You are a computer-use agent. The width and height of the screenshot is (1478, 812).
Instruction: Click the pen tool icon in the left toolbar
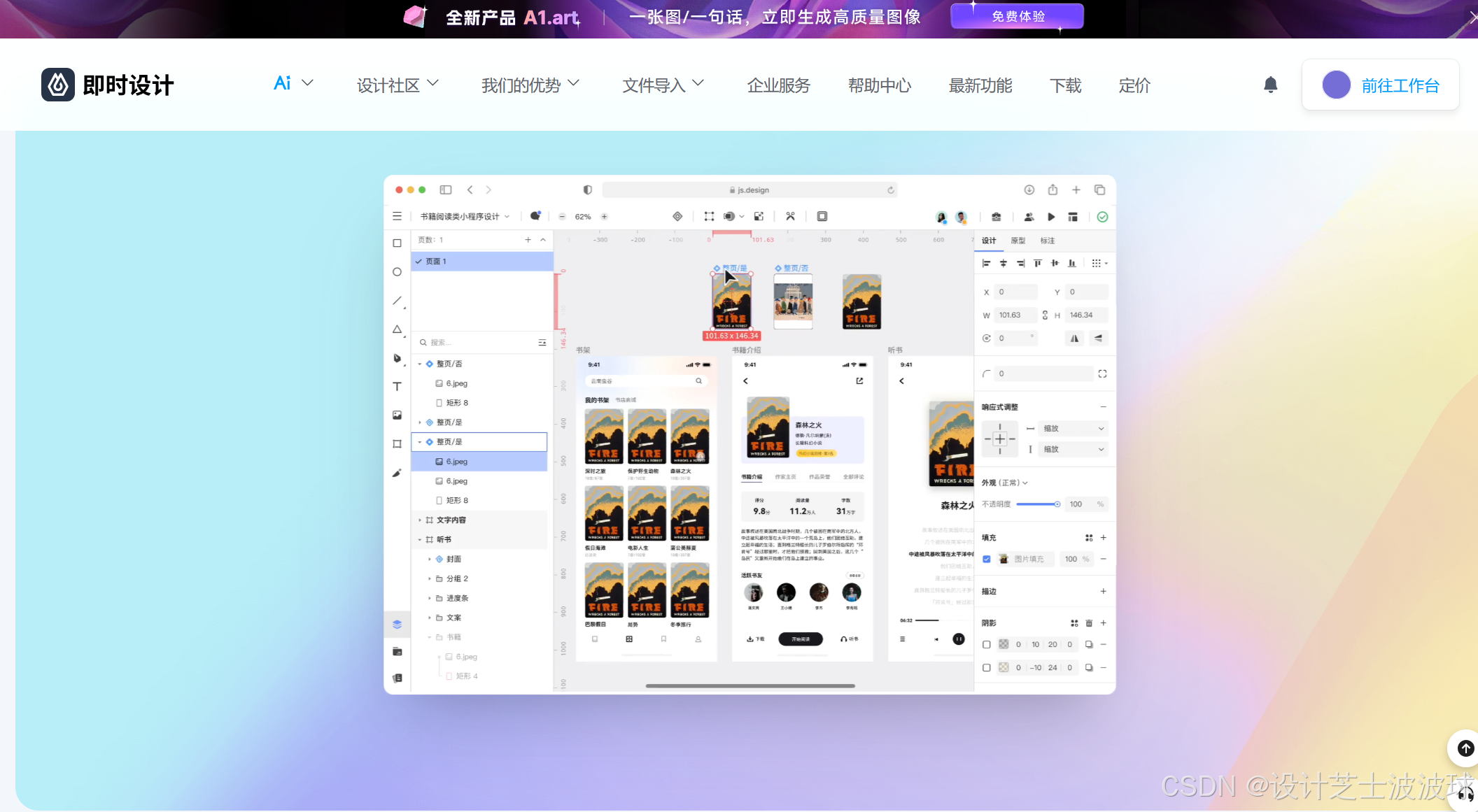pyautogui.click(x=397, y=358)
